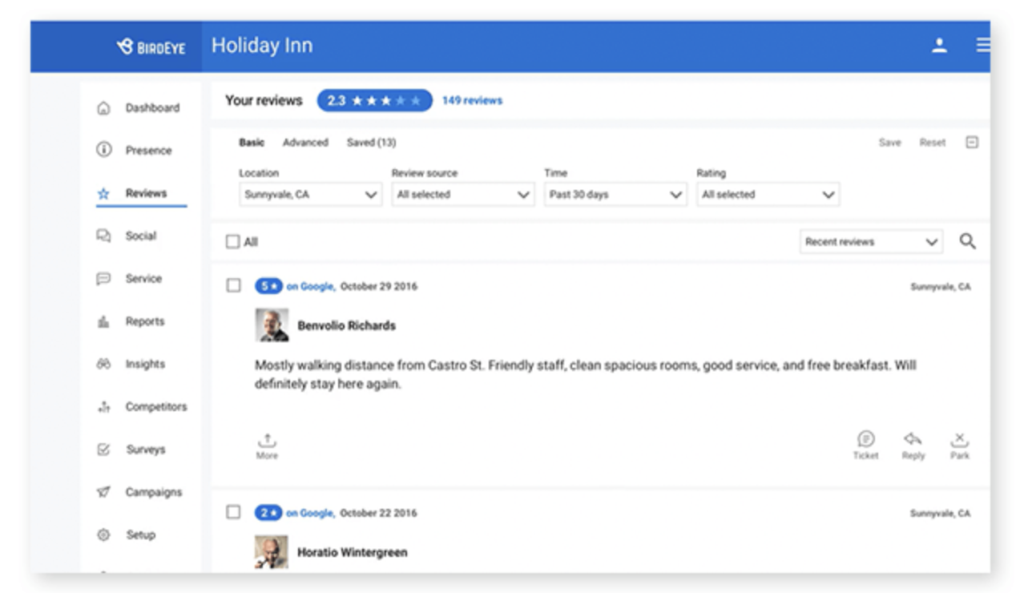Click Sunnyvale, CA label on Benvolio review
This screenshot has height=593, width=1024.
point(940,287)
